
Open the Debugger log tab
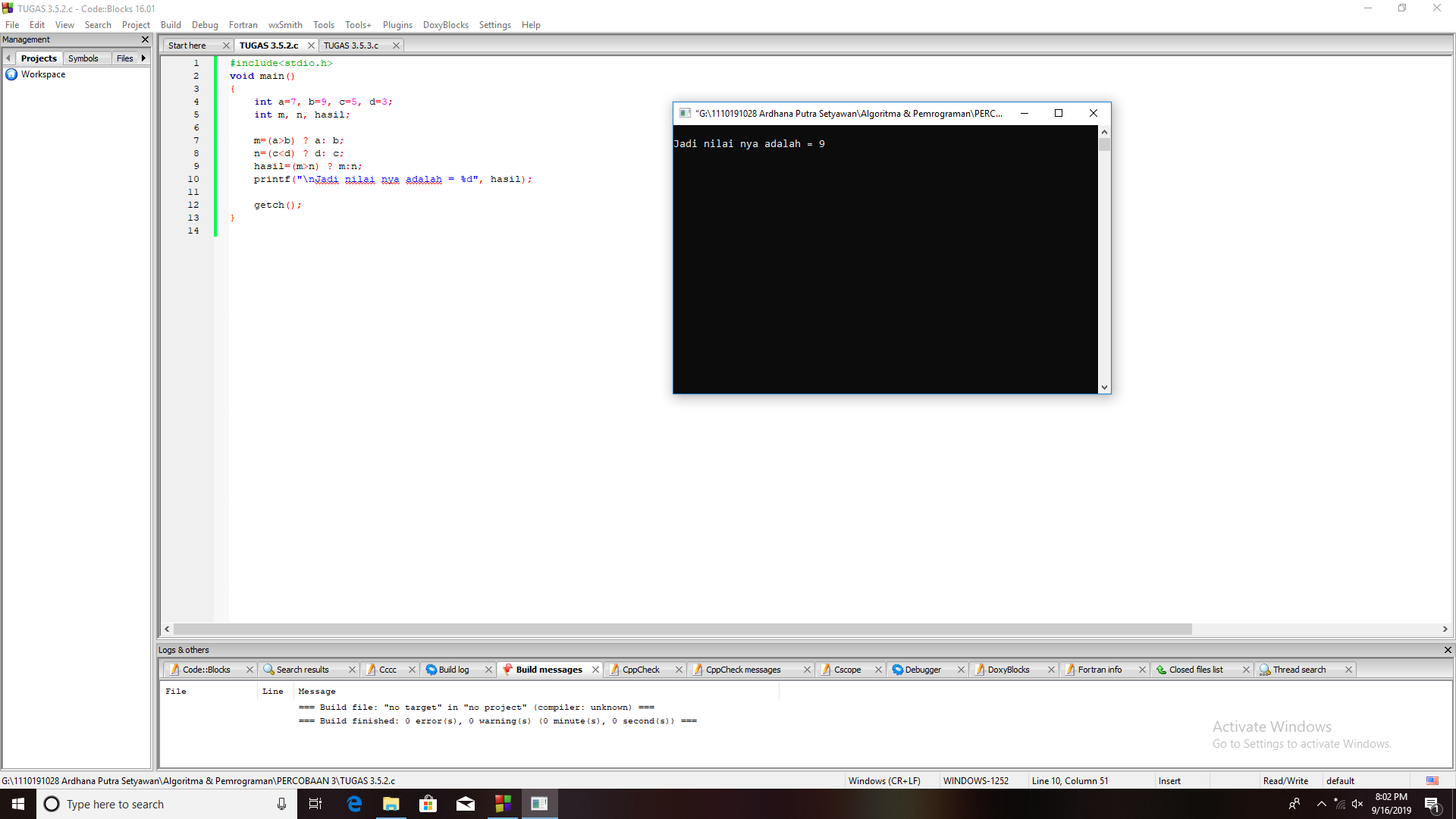(922, 670)
